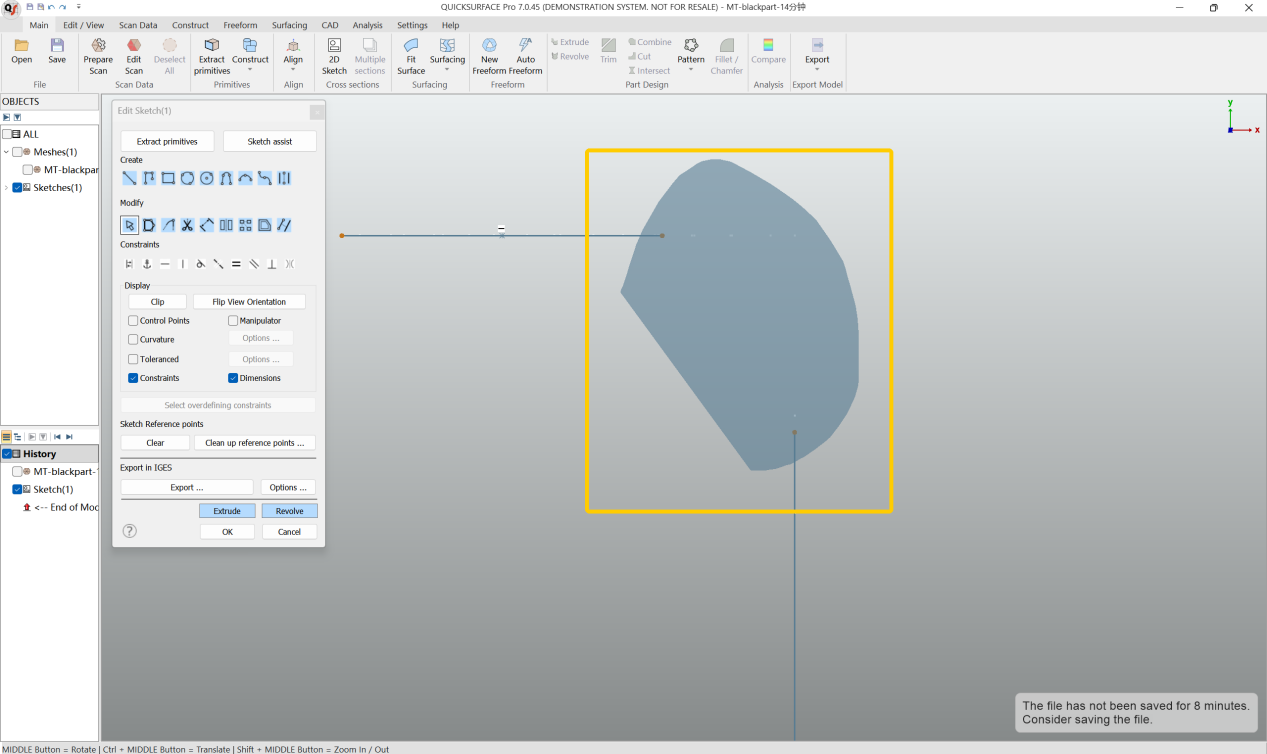The image size is (1267, 754).
Task: Open the Surfacing menu
Action: point(289,25)
